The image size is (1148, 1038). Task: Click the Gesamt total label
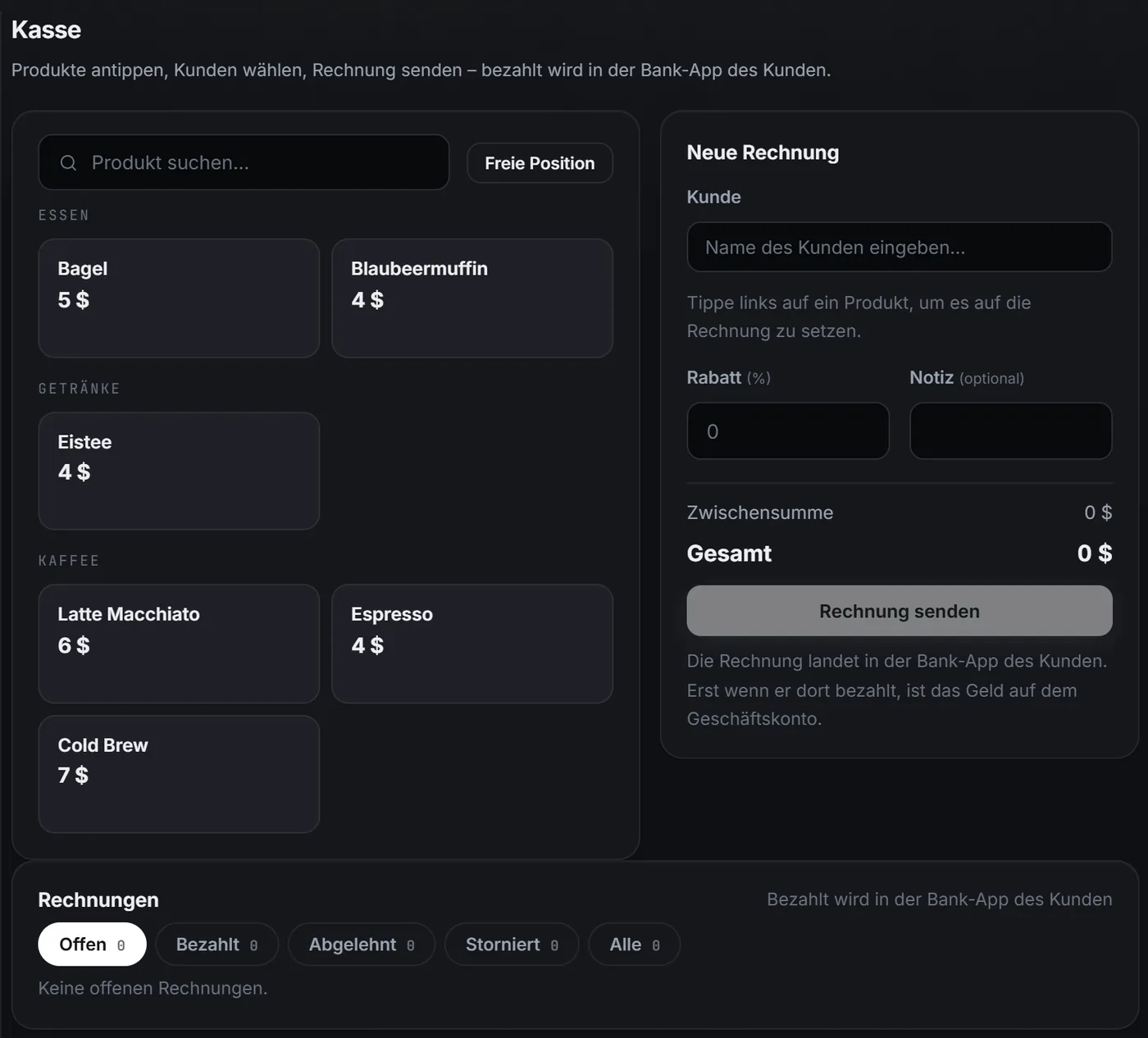[x=729, y=553]
